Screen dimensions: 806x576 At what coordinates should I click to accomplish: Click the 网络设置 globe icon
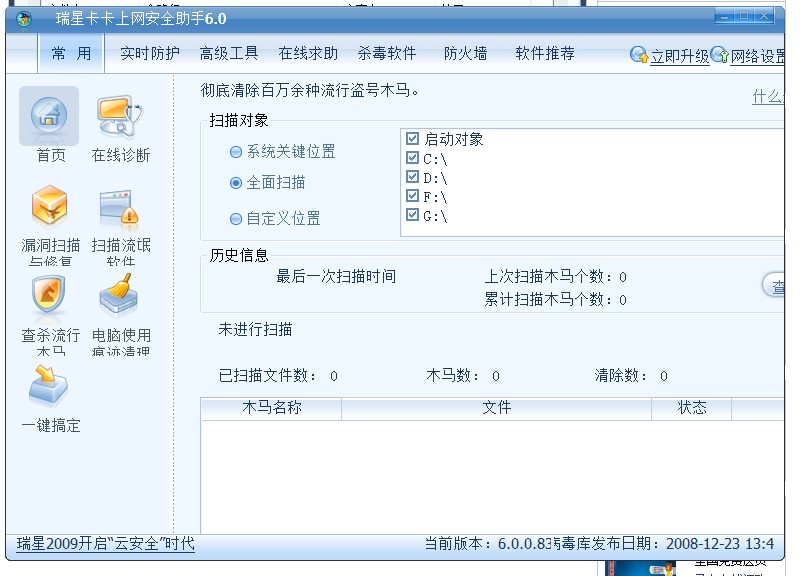point(720,54)
